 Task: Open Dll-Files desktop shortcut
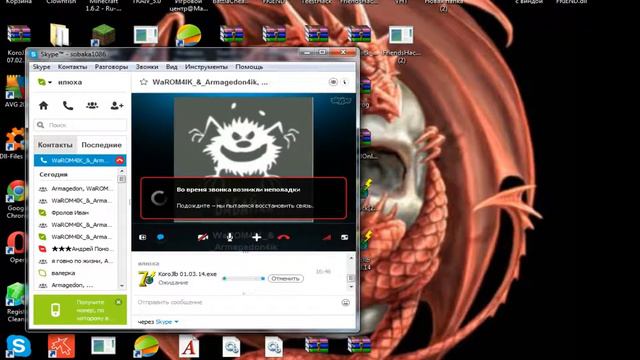(x=15, y=140)
